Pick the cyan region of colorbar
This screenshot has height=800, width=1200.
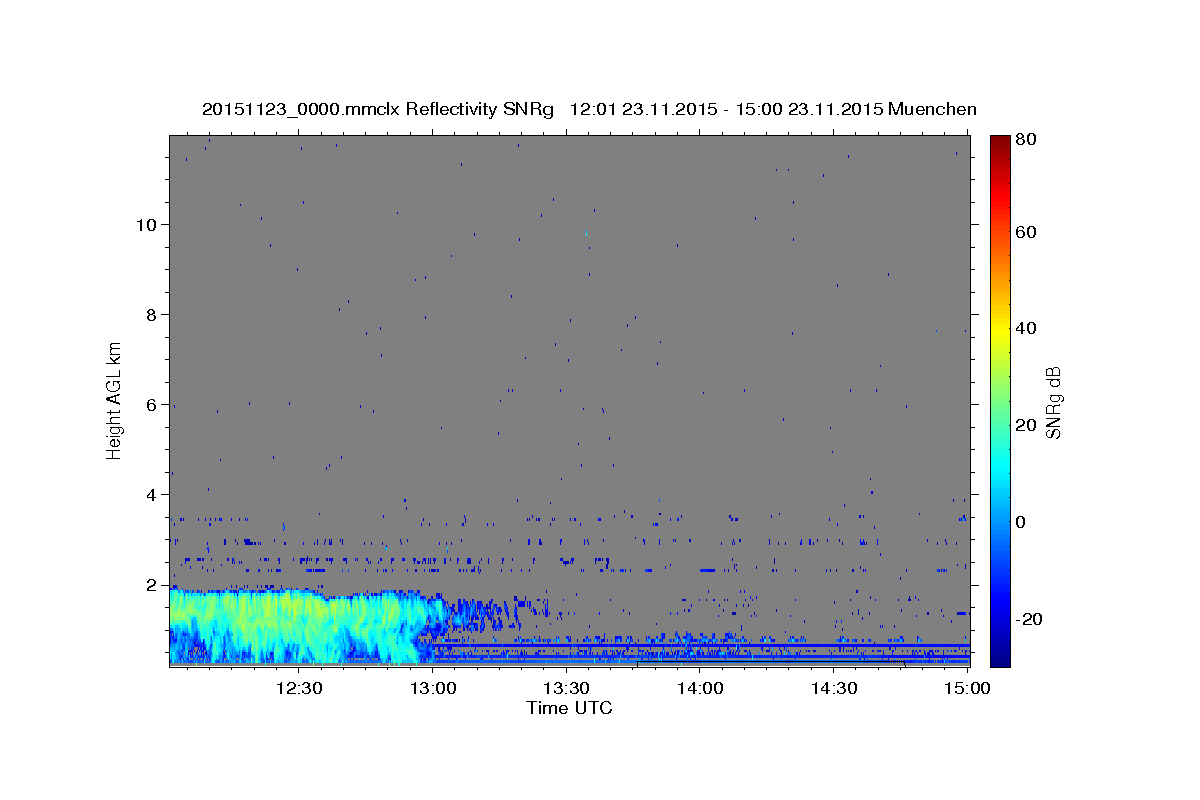(x=999, y=465)
